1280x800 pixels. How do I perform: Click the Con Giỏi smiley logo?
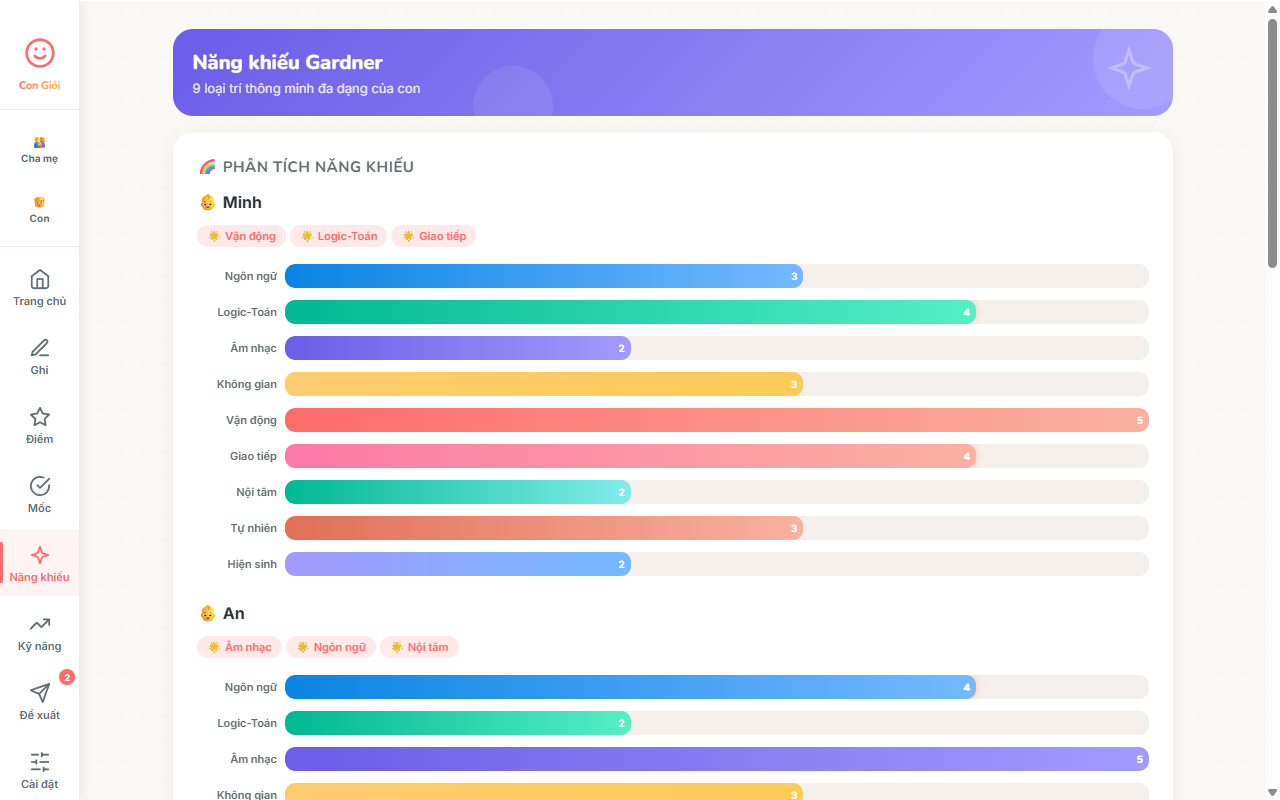(39, 54)
